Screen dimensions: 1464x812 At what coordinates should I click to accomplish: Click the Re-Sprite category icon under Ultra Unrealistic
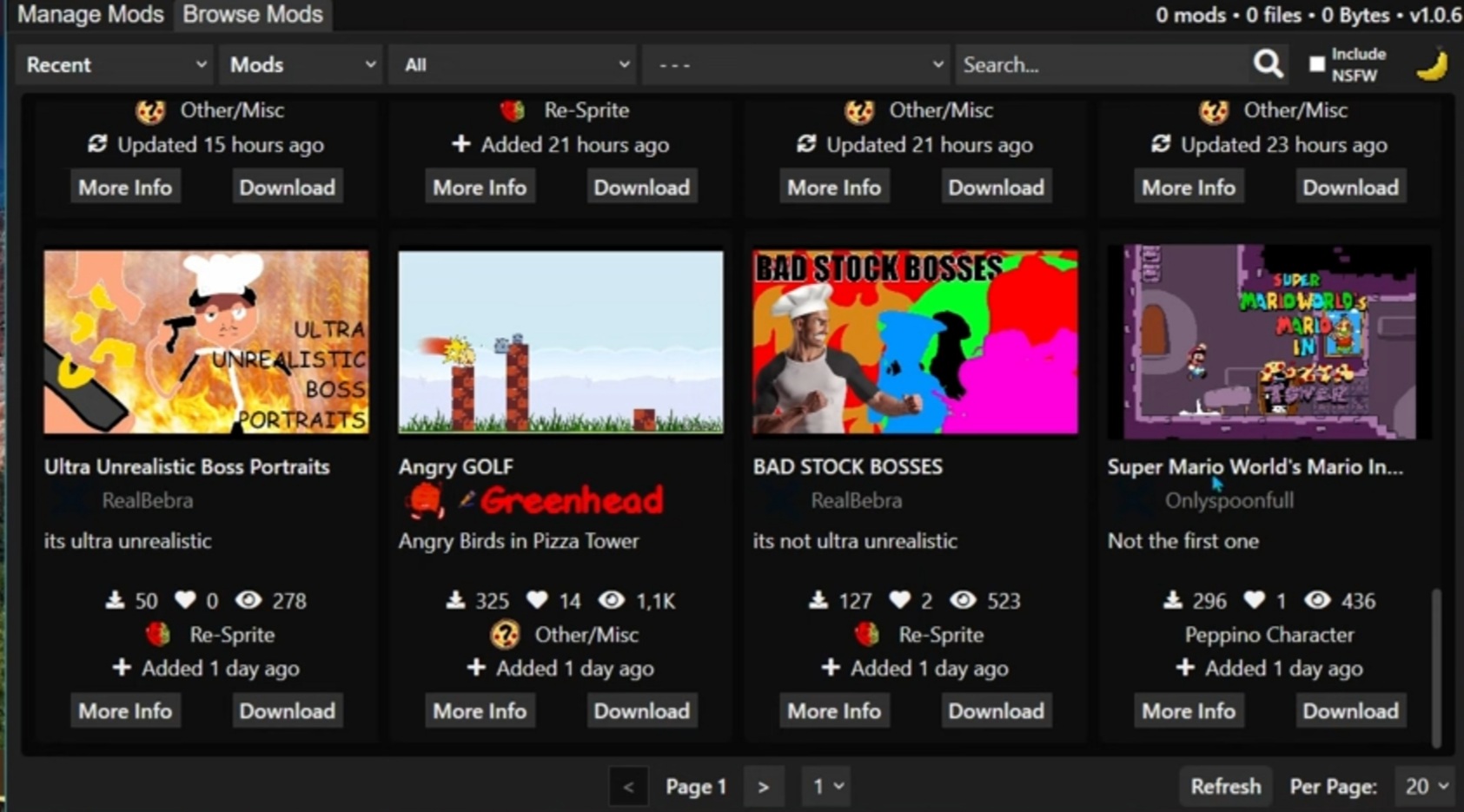(158, 634)
